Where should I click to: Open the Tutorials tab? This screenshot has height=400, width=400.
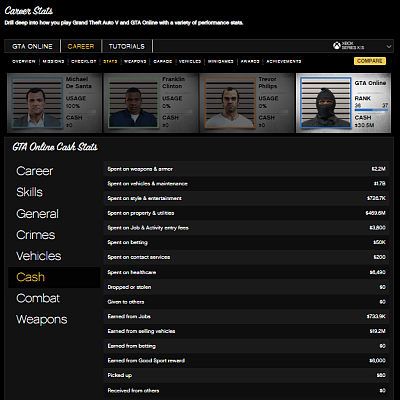(127, 46)
